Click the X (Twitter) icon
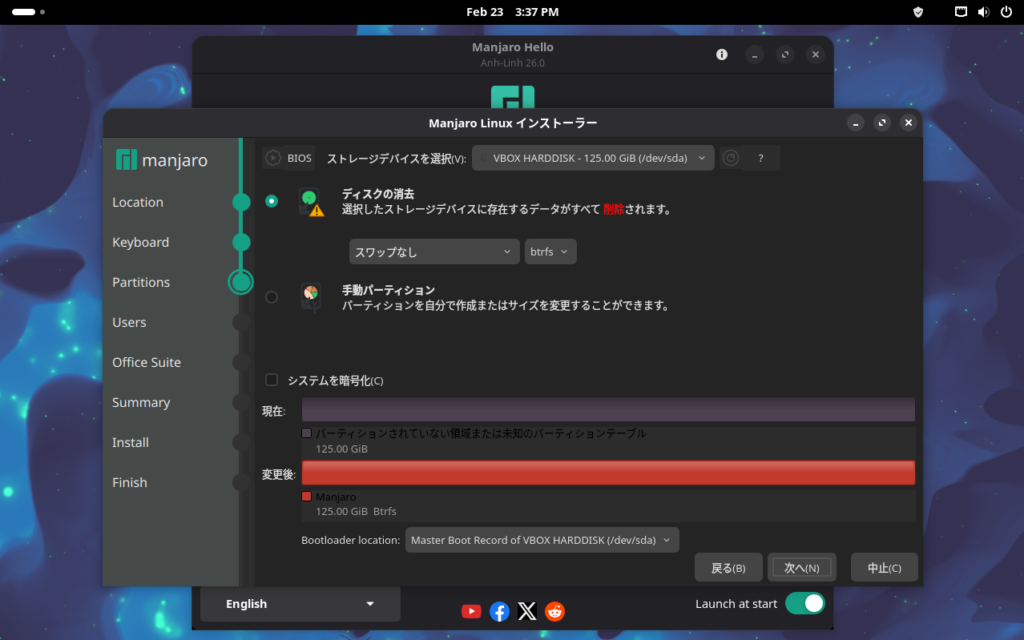 (x=527, y=611)
